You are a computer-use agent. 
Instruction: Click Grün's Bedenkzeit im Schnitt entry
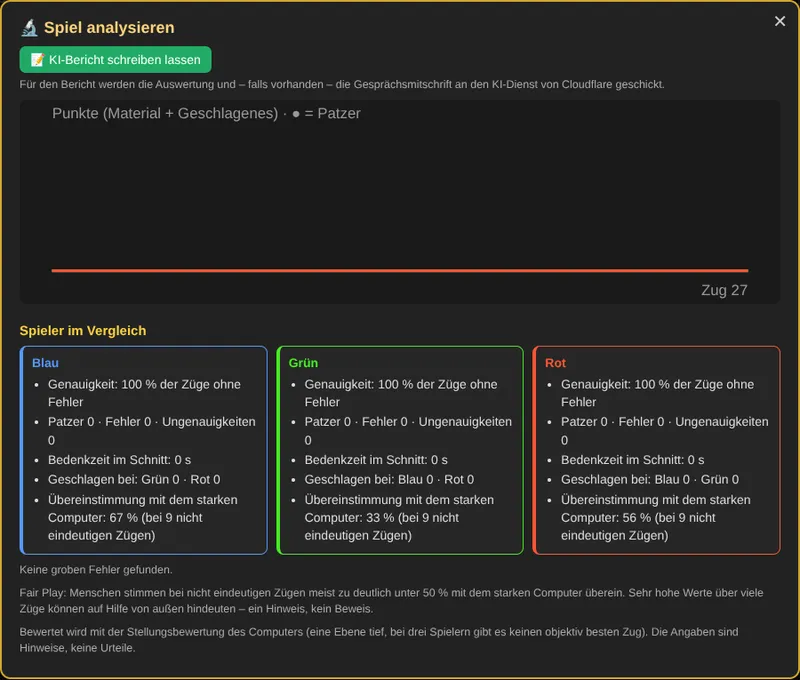pos(376,460)
